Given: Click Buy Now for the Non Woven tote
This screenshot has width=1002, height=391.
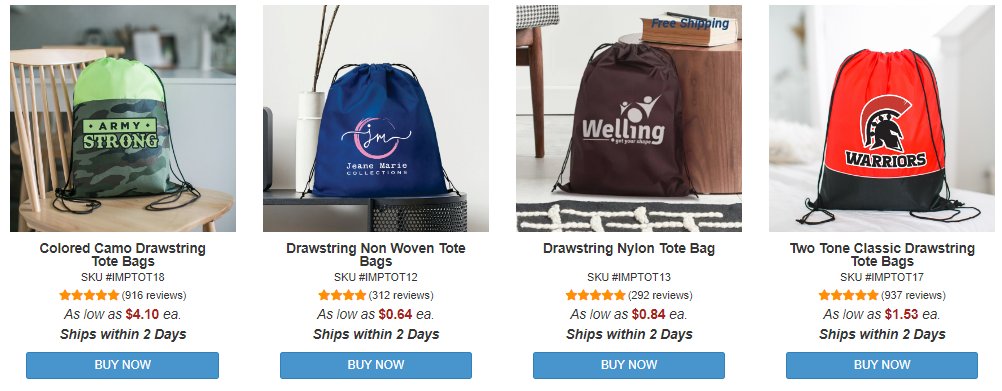Looking at the screenshot, I should tap(376, 365).
